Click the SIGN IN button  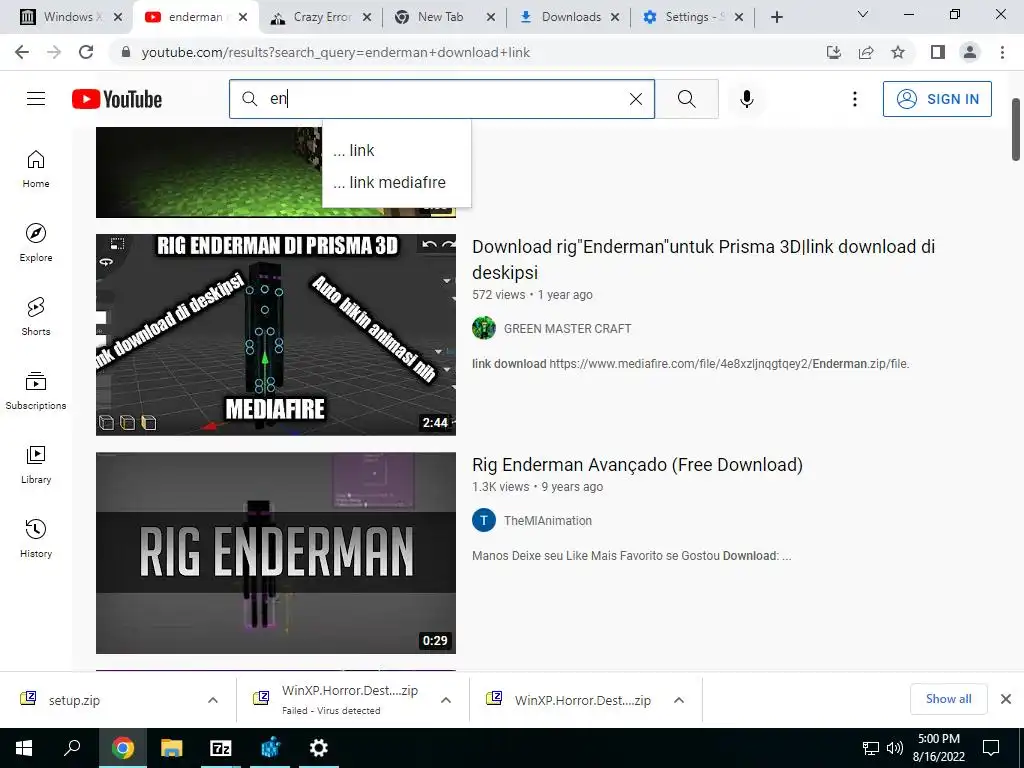click(x=937, y=99)
